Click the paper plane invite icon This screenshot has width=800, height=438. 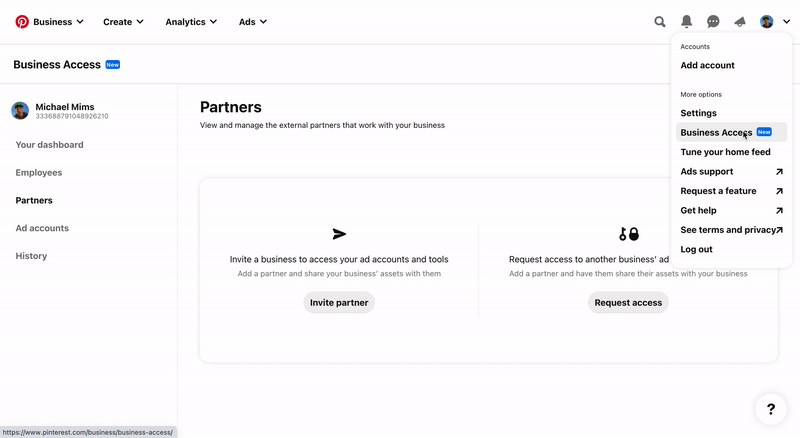point(339,234)
